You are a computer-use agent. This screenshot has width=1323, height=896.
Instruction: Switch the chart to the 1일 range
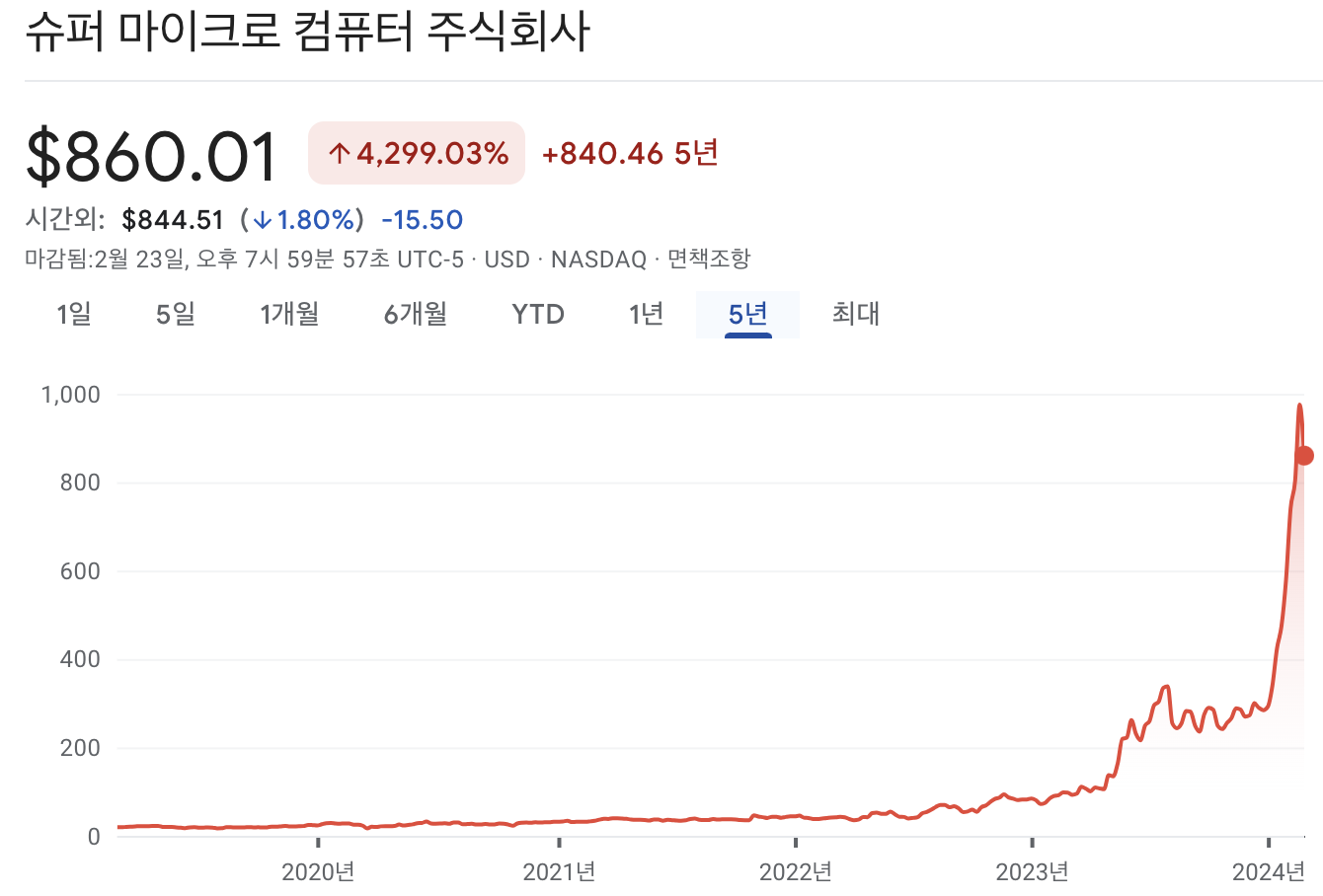(73, 314)
